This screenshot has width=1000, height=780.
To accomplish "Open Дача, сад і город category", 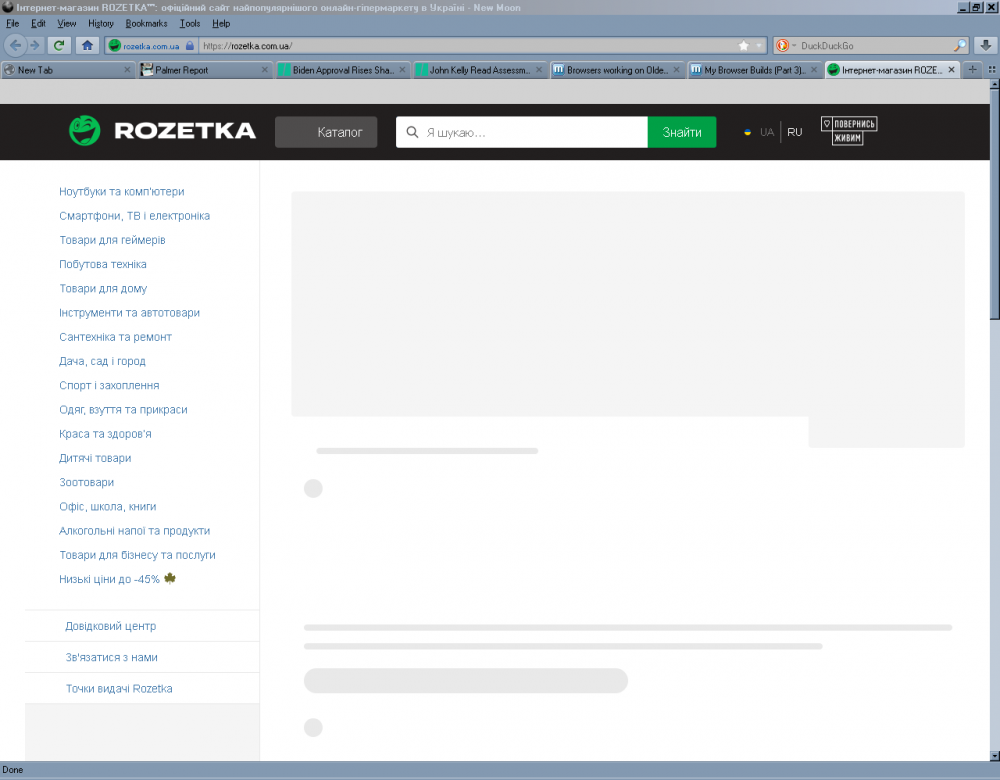I will pyautogui.click(x=103, y=361).
